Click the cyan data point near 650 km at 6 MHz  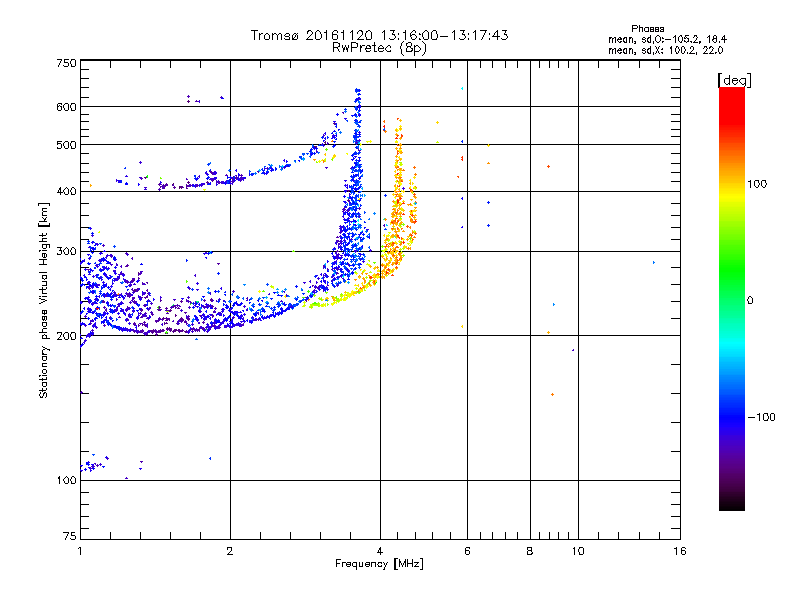pyautogui.click(x=462, y=88)
